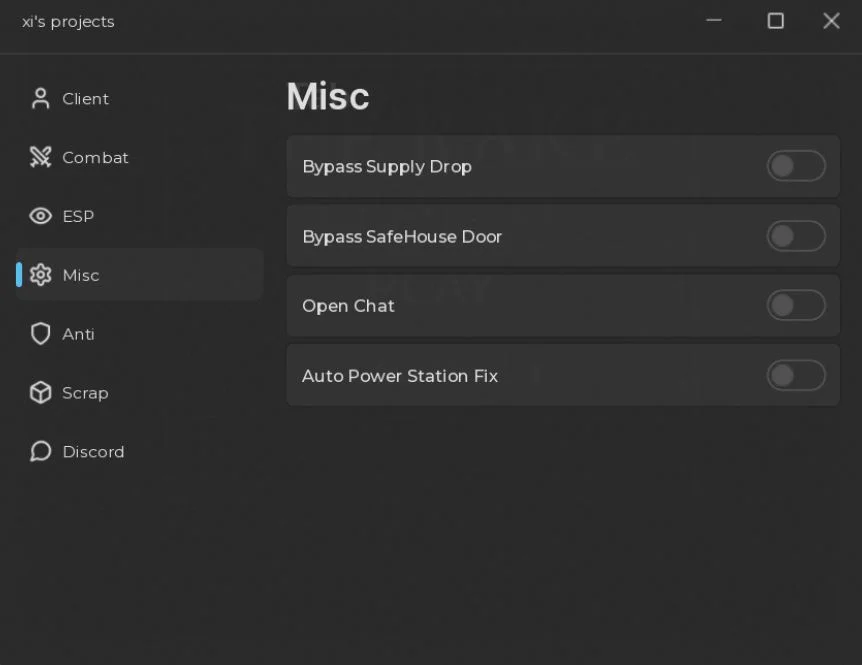862x665 pixels.
Task: Enable Auto Power Station Fix toggle
Action: [795, 375]
